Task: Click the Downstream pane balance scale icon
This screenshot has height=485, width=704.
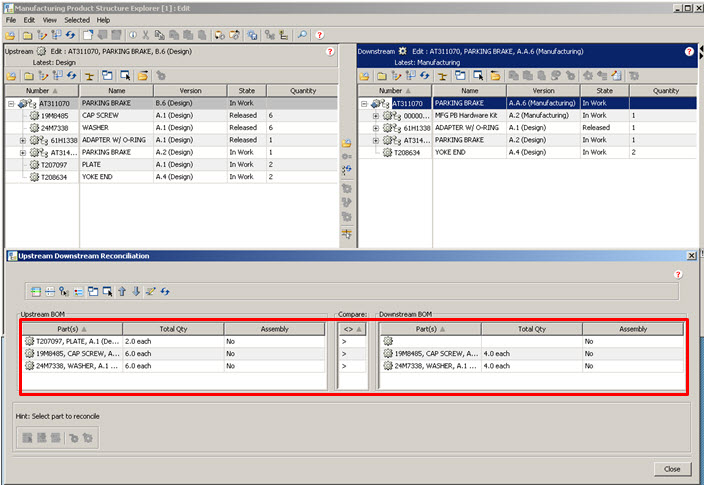Action: click(x=442, y=76)
